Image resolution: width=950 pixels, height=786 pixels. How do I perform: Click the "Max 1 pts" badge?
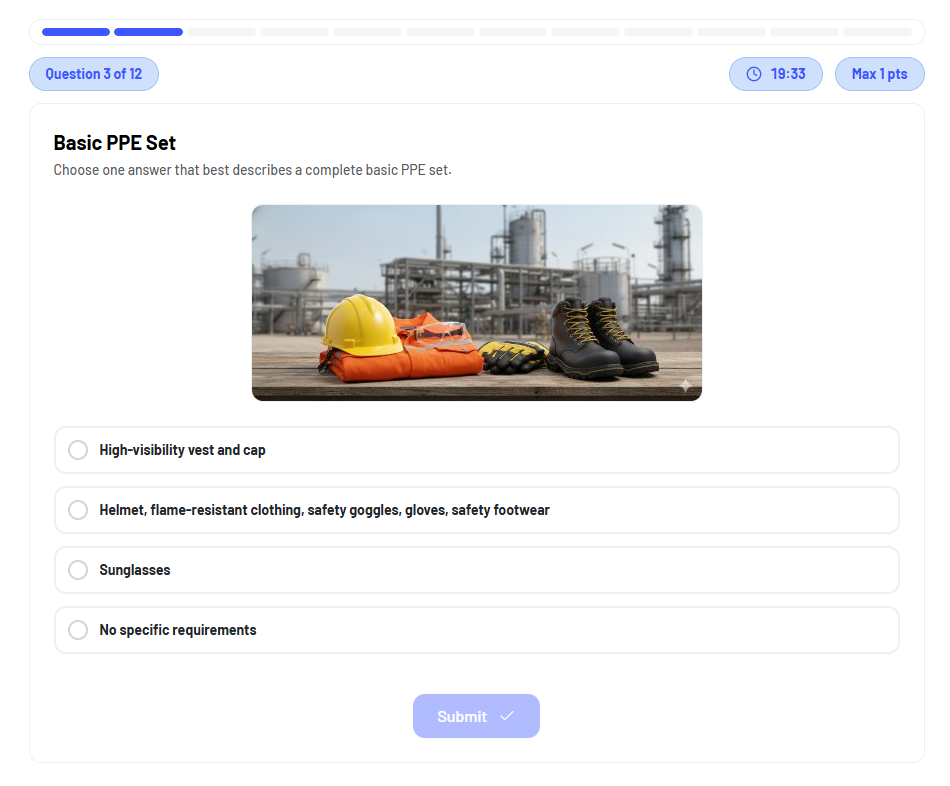pyautogui.click(x=880, y=74)
